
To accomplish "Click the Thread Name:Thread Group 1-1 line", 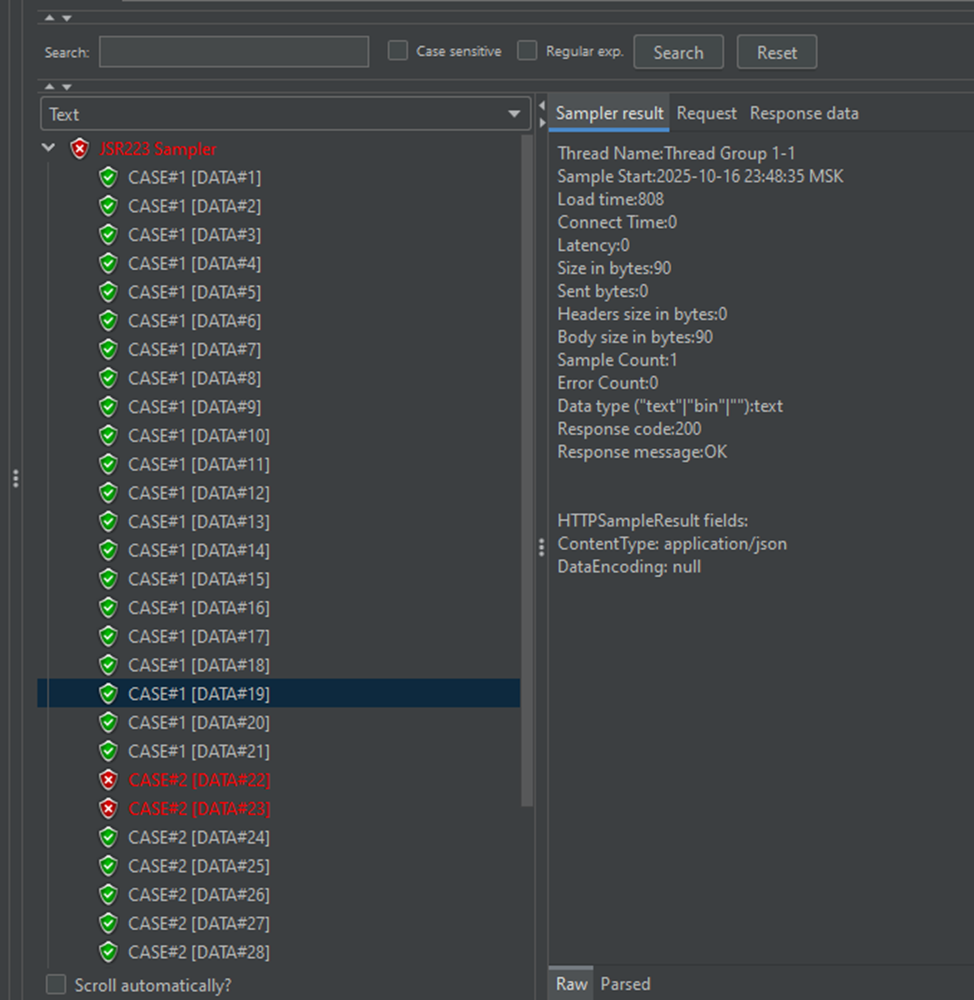I will [x=676, y=154].
